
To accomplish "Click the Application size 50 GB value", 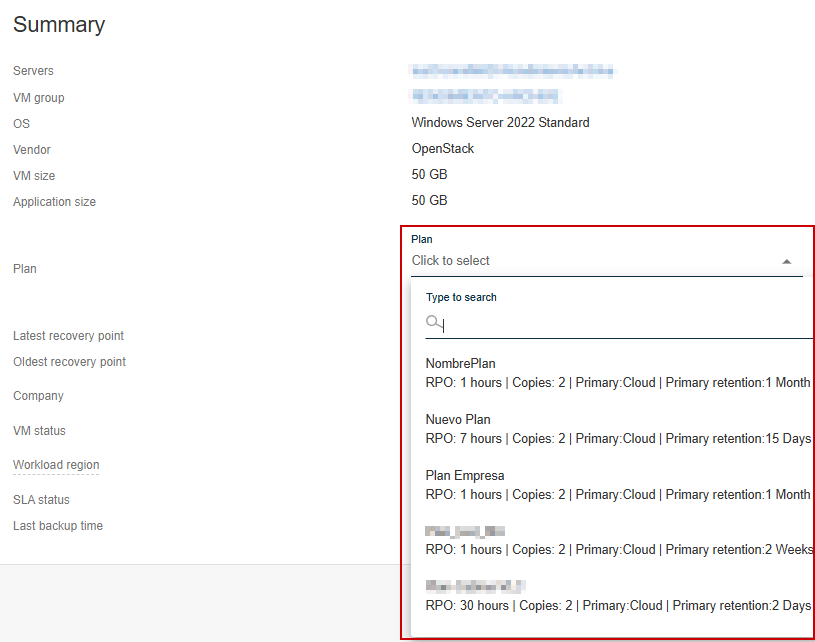I will (x=429, y=201).
